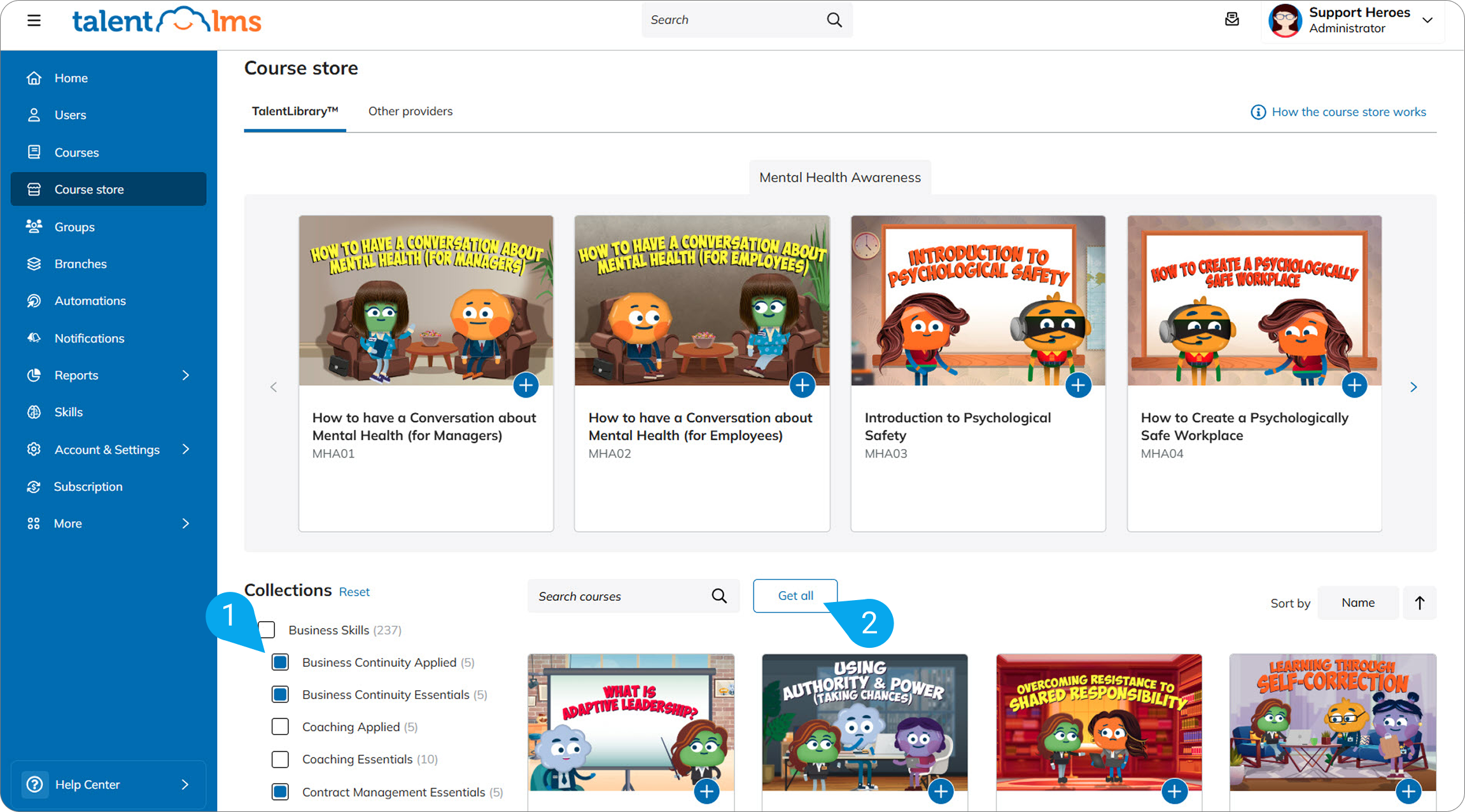Add MHA01 course with plus icon

pos(526,385)
